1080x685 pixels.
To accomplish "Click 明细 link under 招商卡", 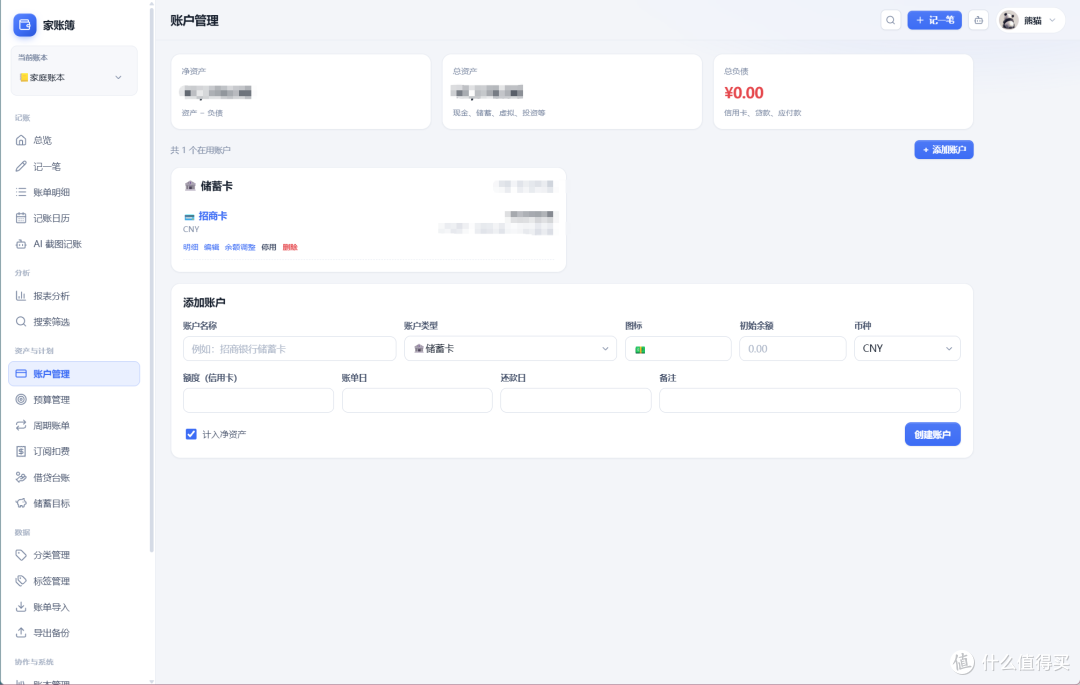I will point(191,247).
